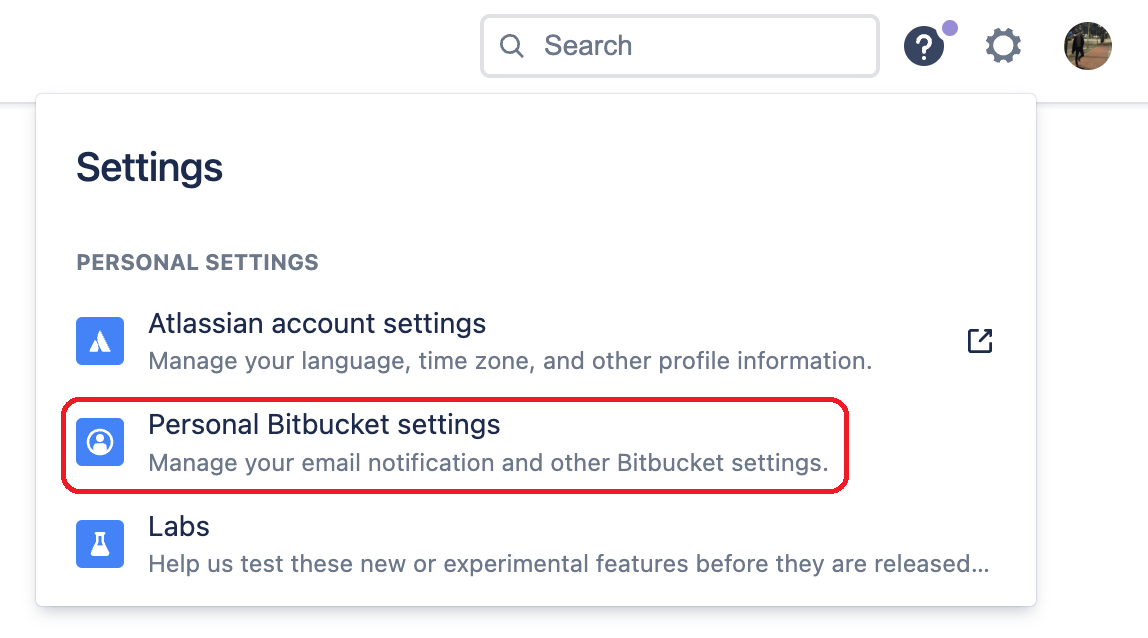Click the Atlassian account settings icon

pos(100,340)
